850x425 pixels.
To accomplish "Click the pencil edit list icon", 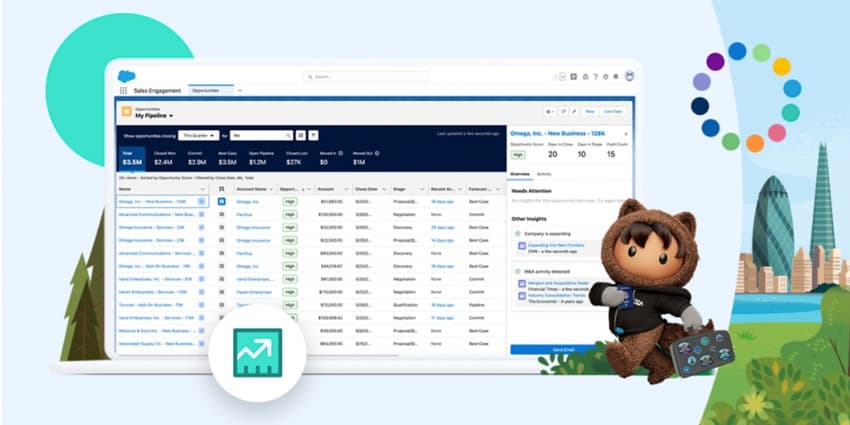I will [x=574, y=111].
